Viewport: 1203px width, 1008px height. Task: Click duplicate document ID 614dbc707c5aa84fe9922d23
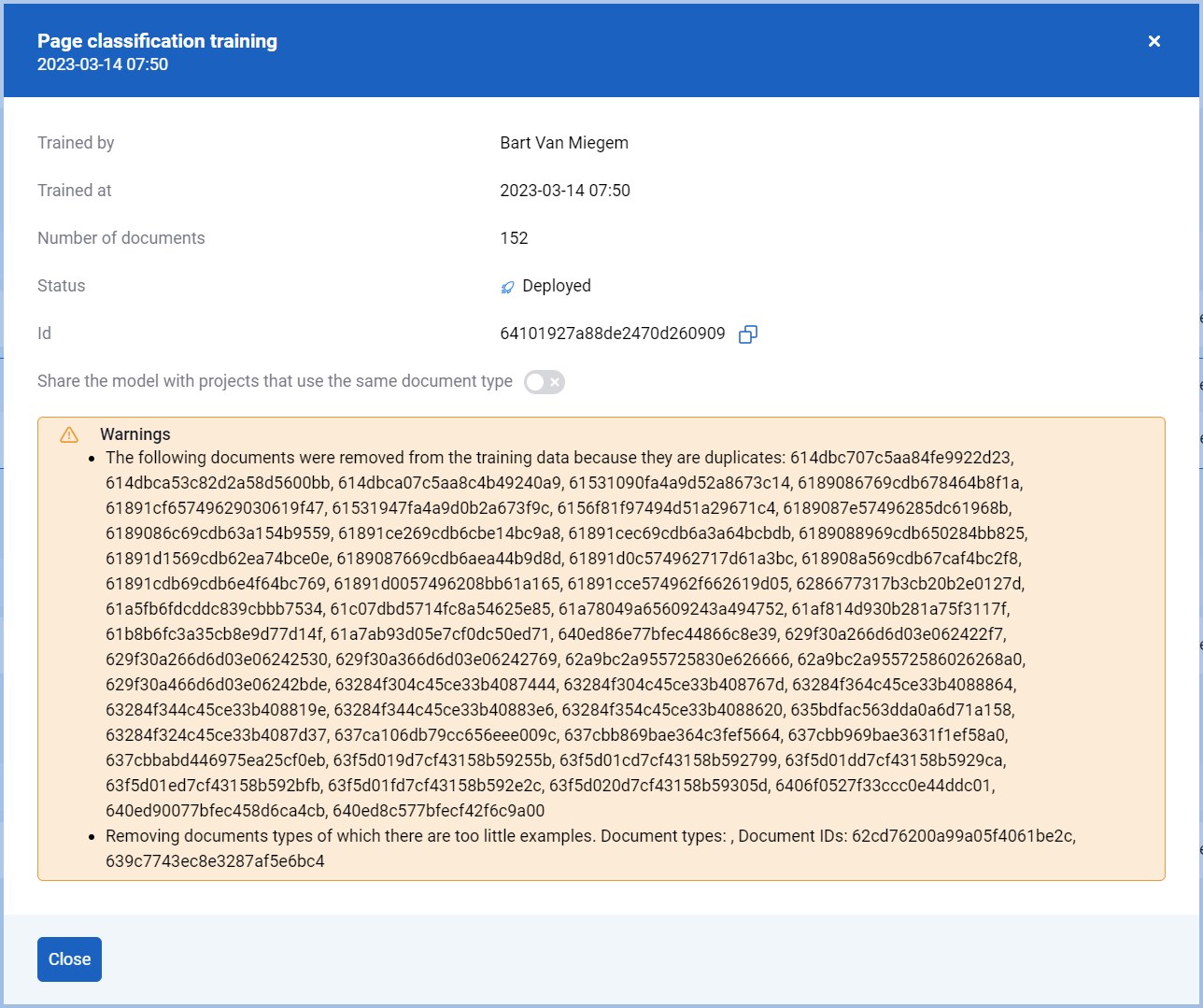[x=900, y=458]
